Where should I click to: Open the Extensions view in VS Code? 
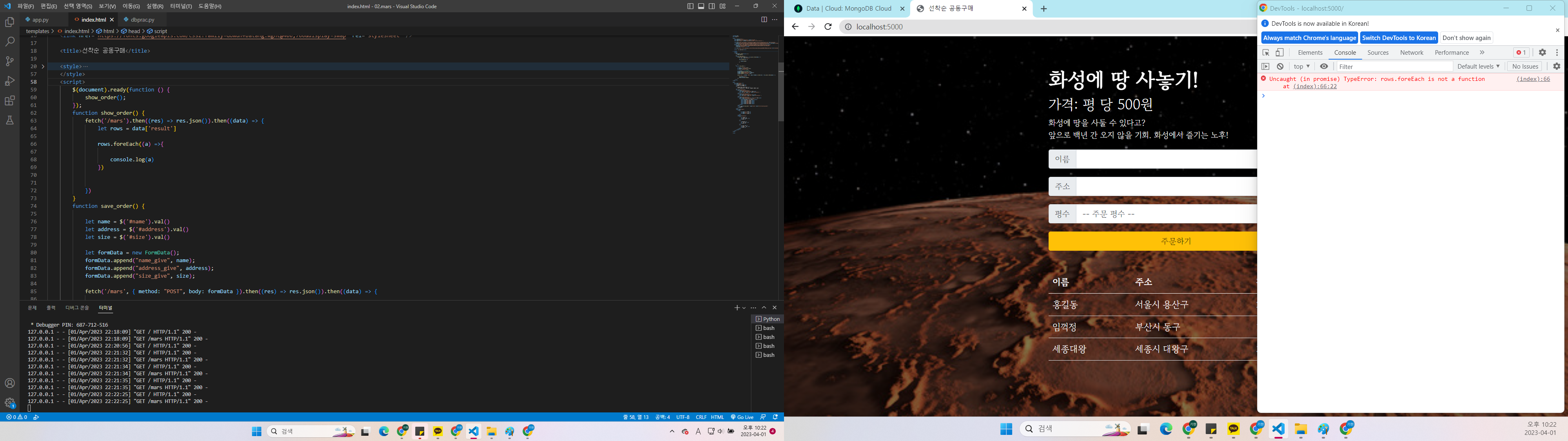[x=10, y=100]
